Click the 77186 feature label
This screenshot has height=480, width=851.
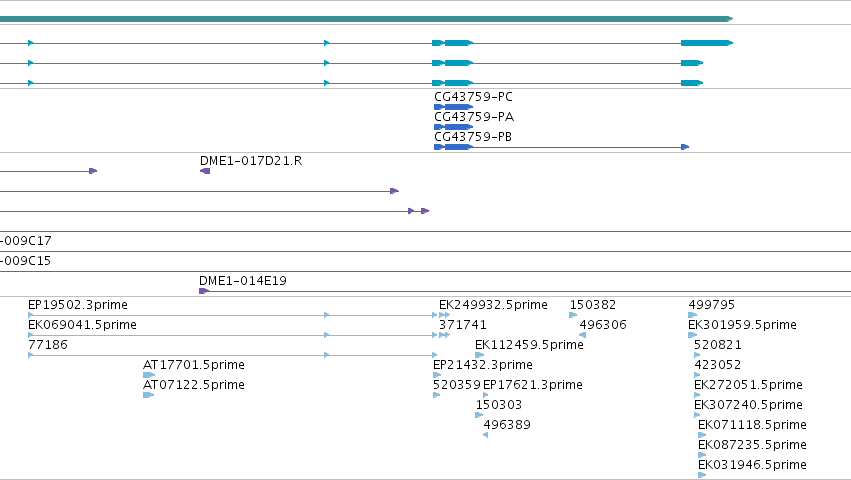[x=48, y=345]
